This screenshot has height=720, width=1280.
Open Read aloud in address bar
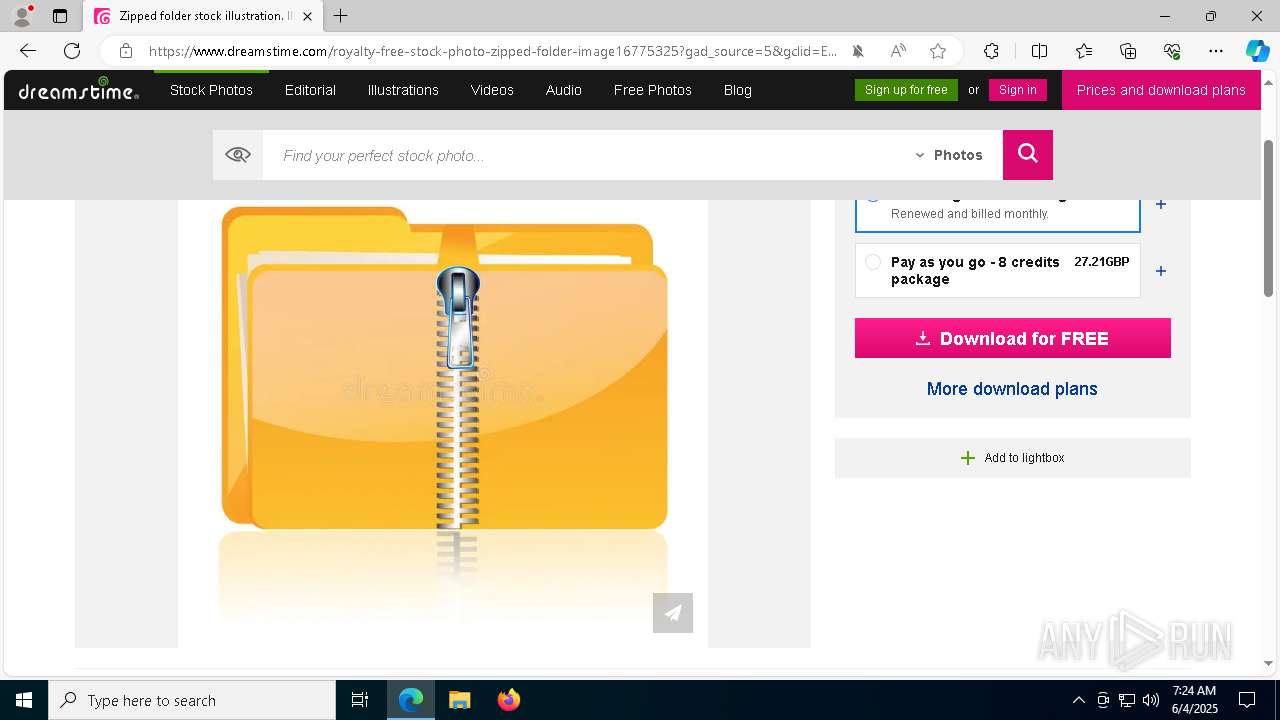point(898,51)
